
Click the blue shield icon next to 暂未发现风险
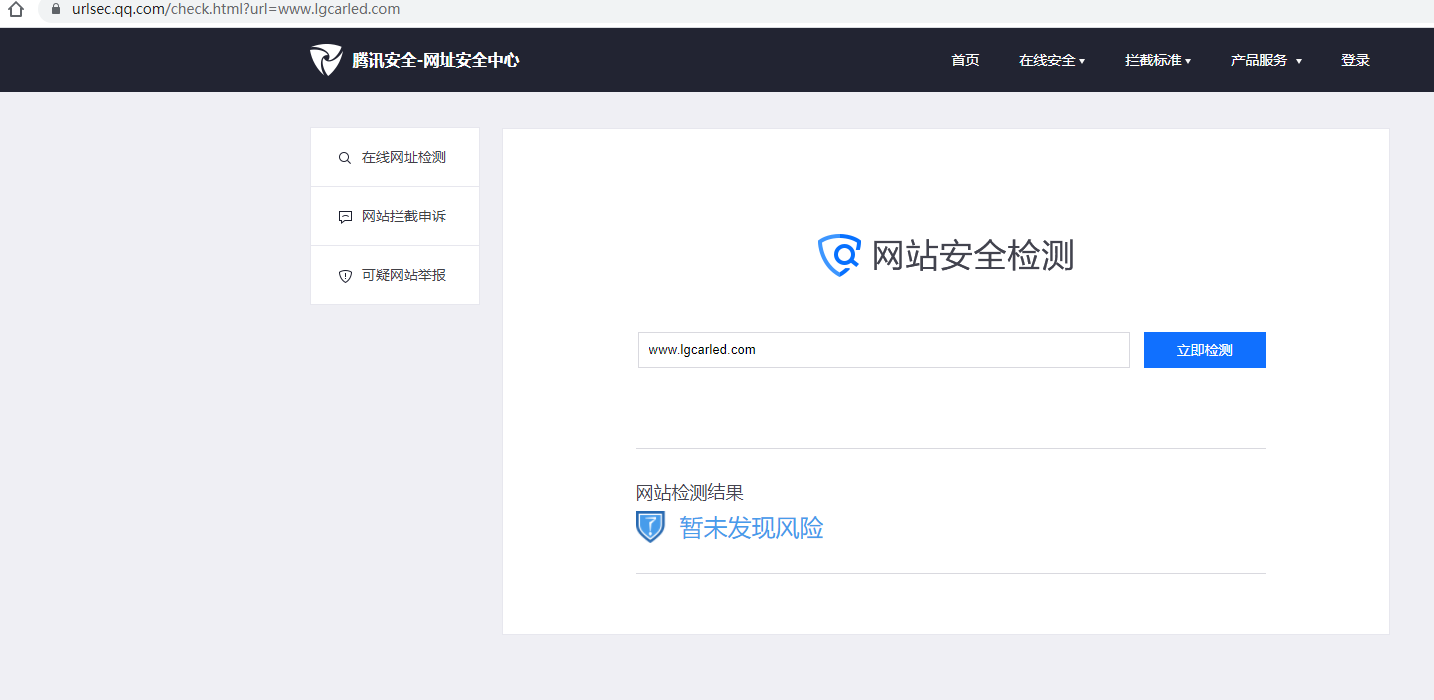coord(650,526)
